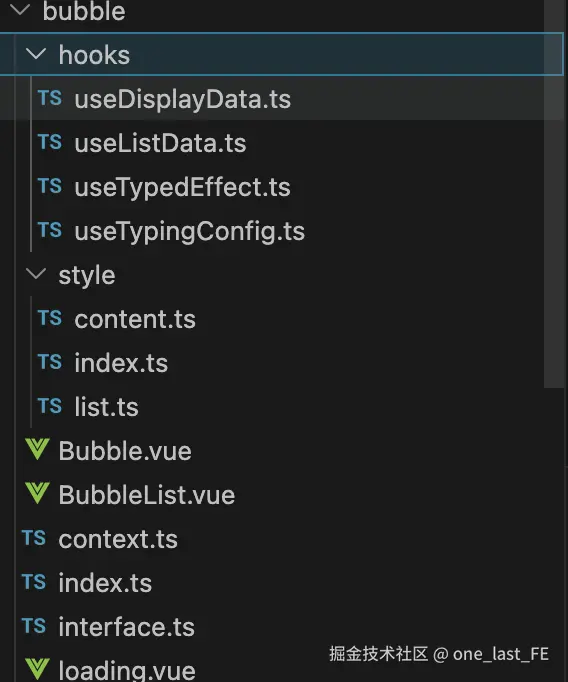
Task: Click the Vue icon beside Bubble.vue
Action: (x=37, y=449)
